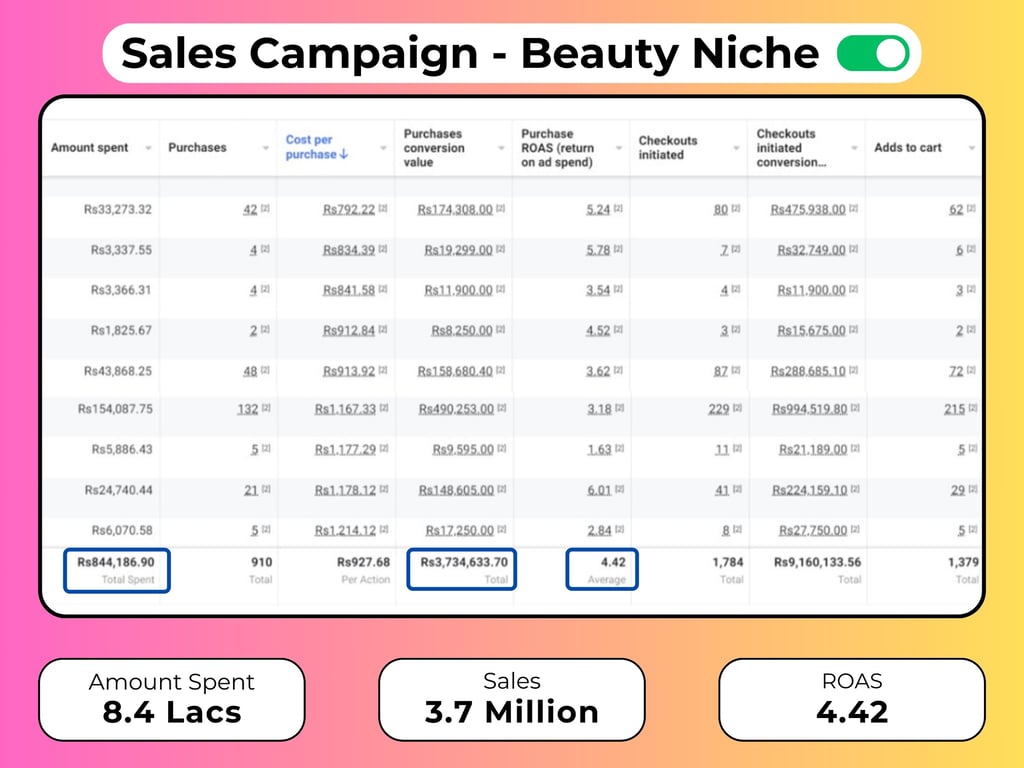Click info icon next to Rs841.58

click(x=383, y=289)
